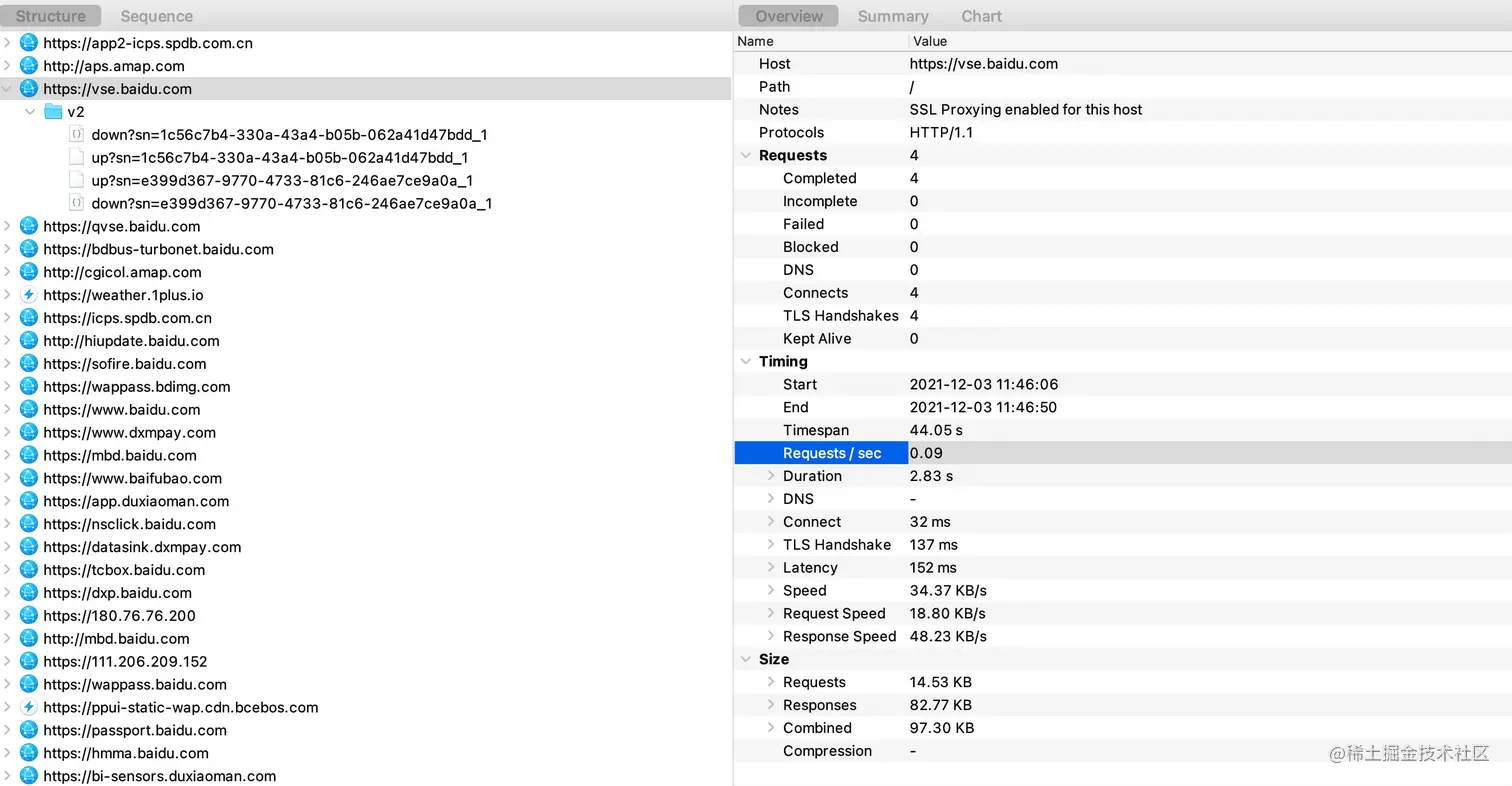Switch to the Structure tab
Screen dimensions: 1512x786
tap(51, 16)
